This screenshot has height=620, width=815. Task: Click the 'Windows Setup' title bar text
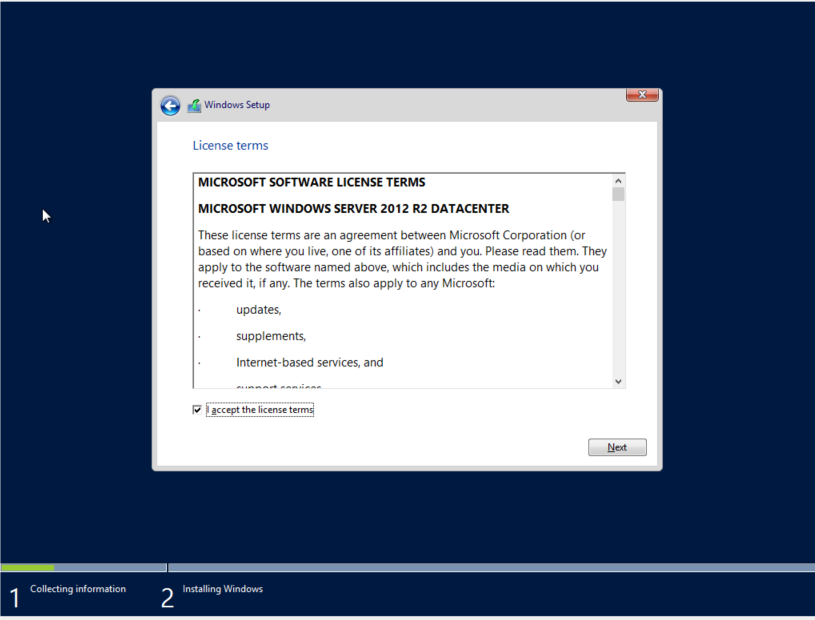(237, 105)
